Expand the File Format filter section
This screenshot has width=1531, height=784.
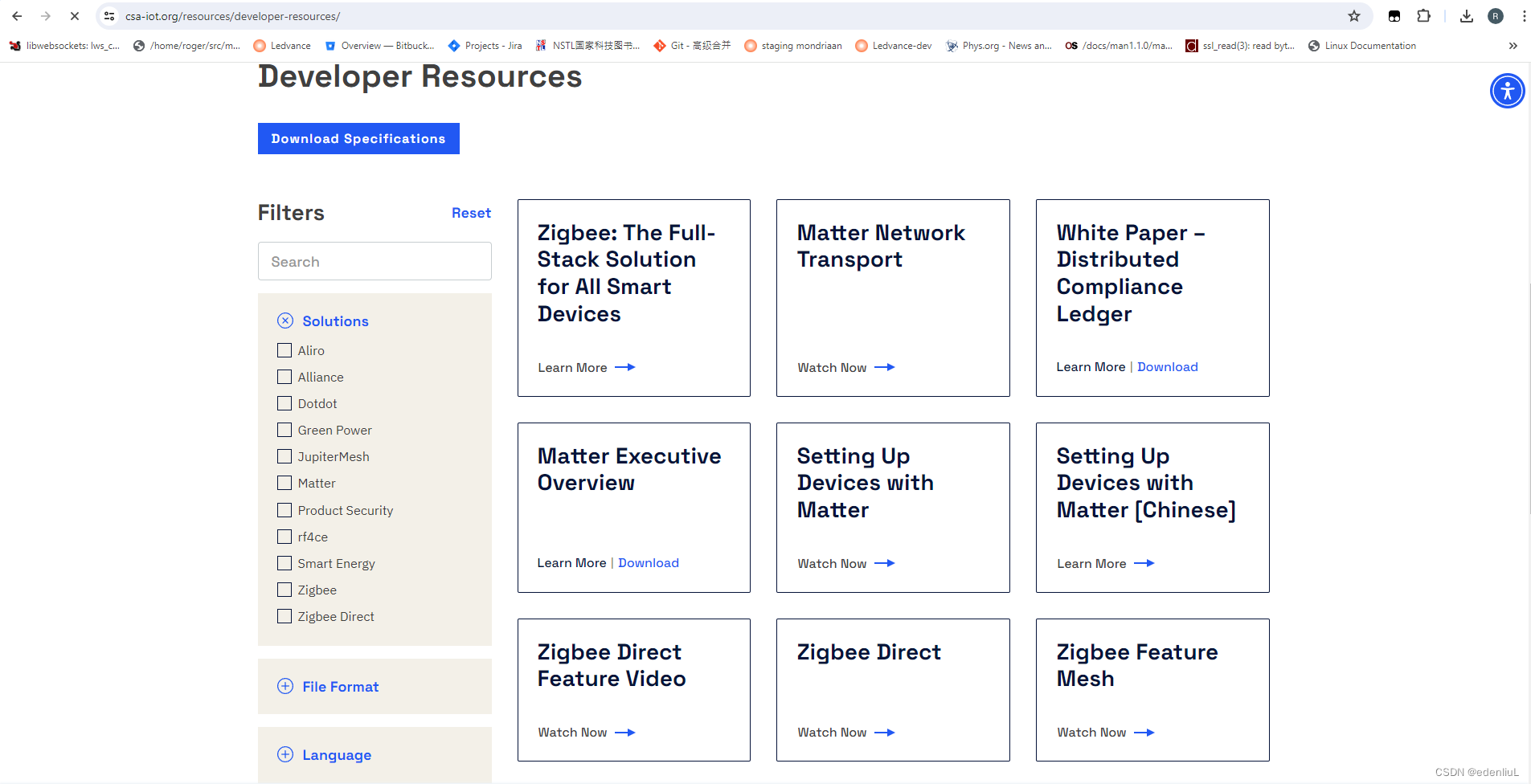285,686
